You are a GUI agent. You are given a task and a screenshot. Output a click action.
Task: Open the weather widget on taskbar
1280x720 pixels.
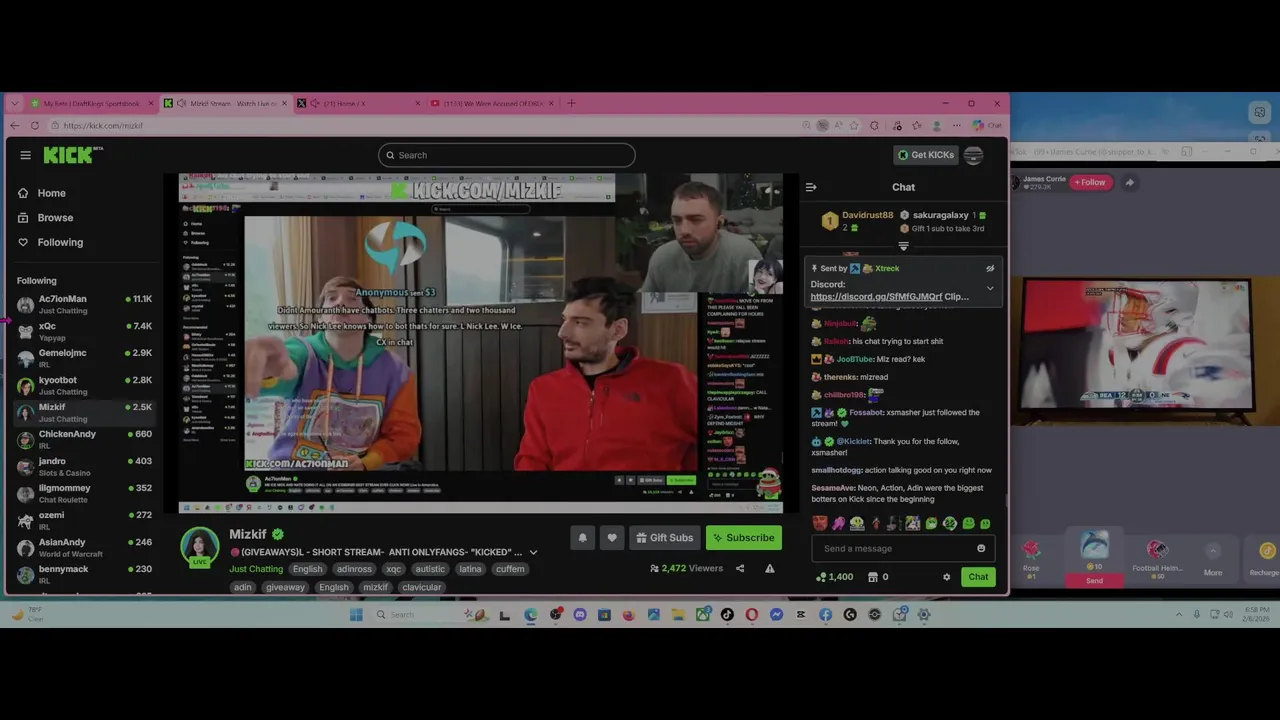tap(28, 614)
